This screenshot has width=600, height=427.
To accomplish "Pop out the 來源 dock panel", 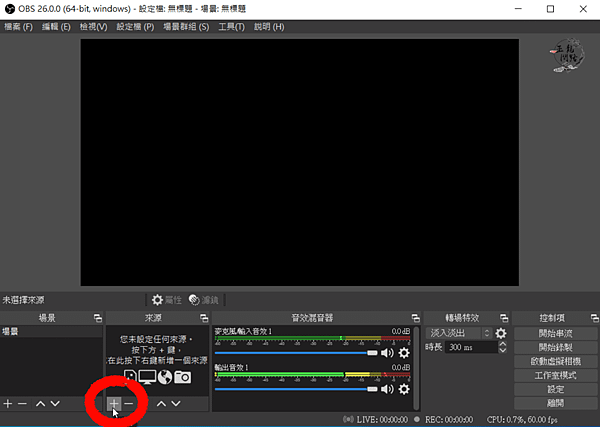I will 204,318.
